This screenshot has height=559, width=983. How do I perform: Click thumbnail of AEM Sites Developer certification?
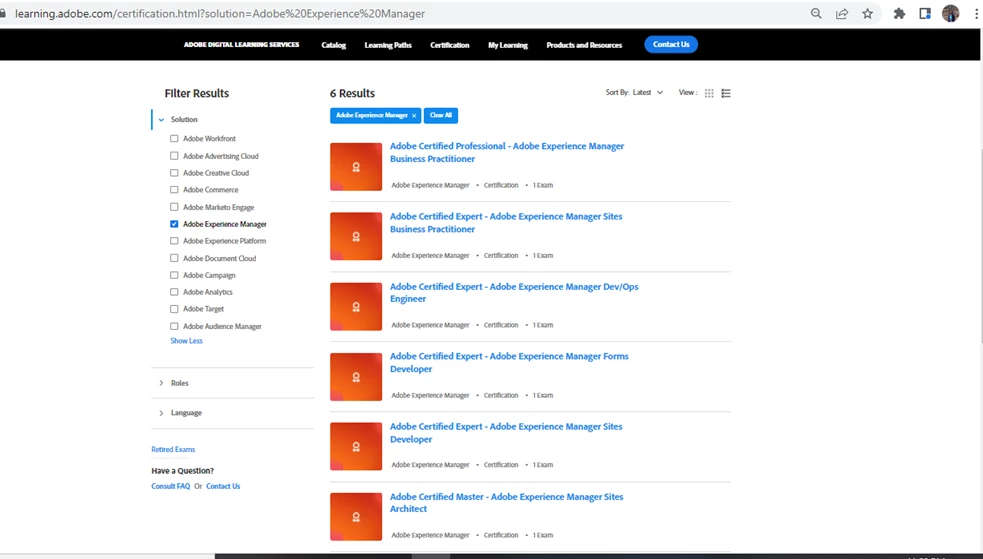pyautogui.click(x=356, y=446)
